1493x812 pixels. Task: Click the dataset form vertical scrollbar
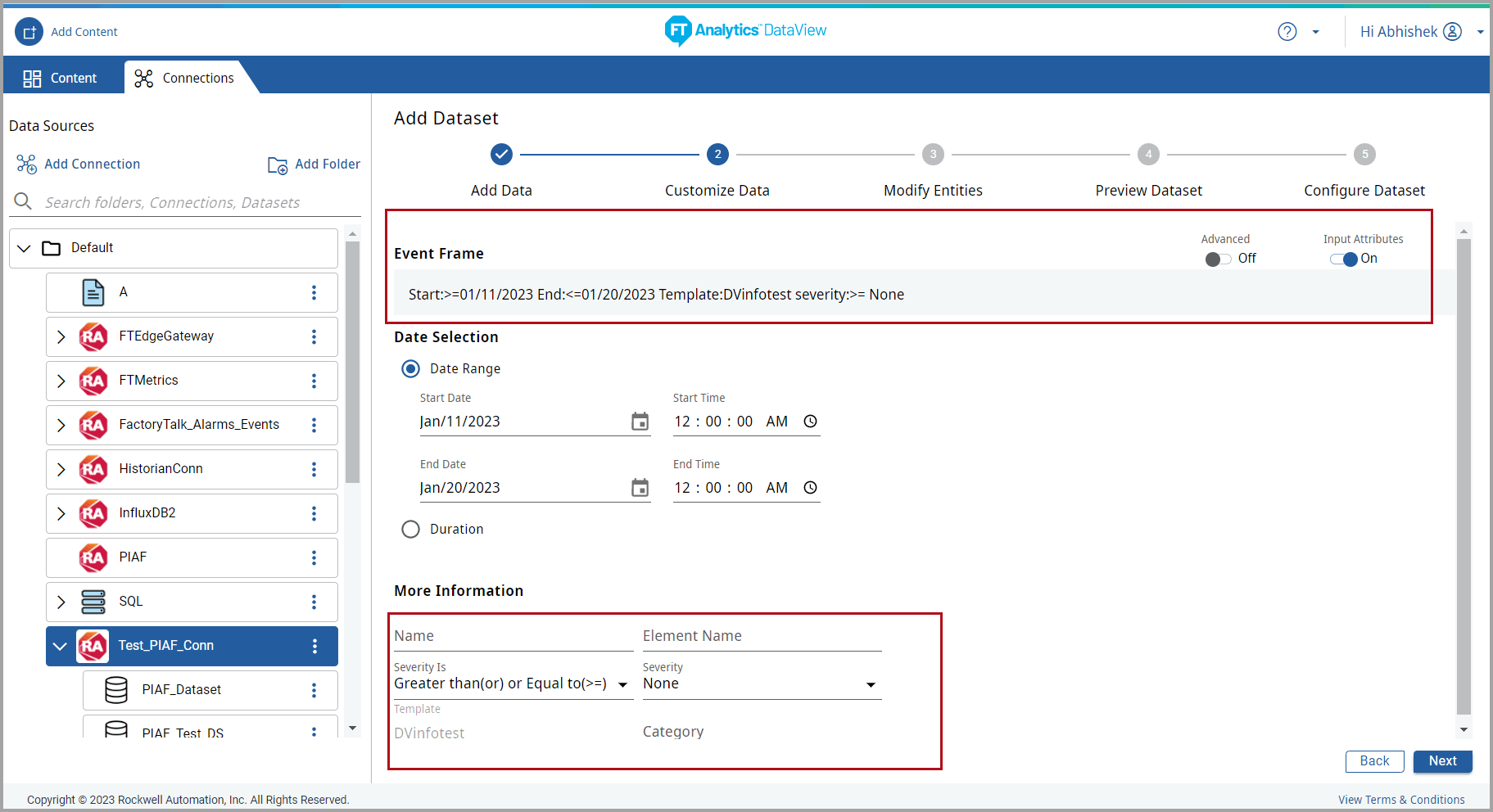point(1464,475)
